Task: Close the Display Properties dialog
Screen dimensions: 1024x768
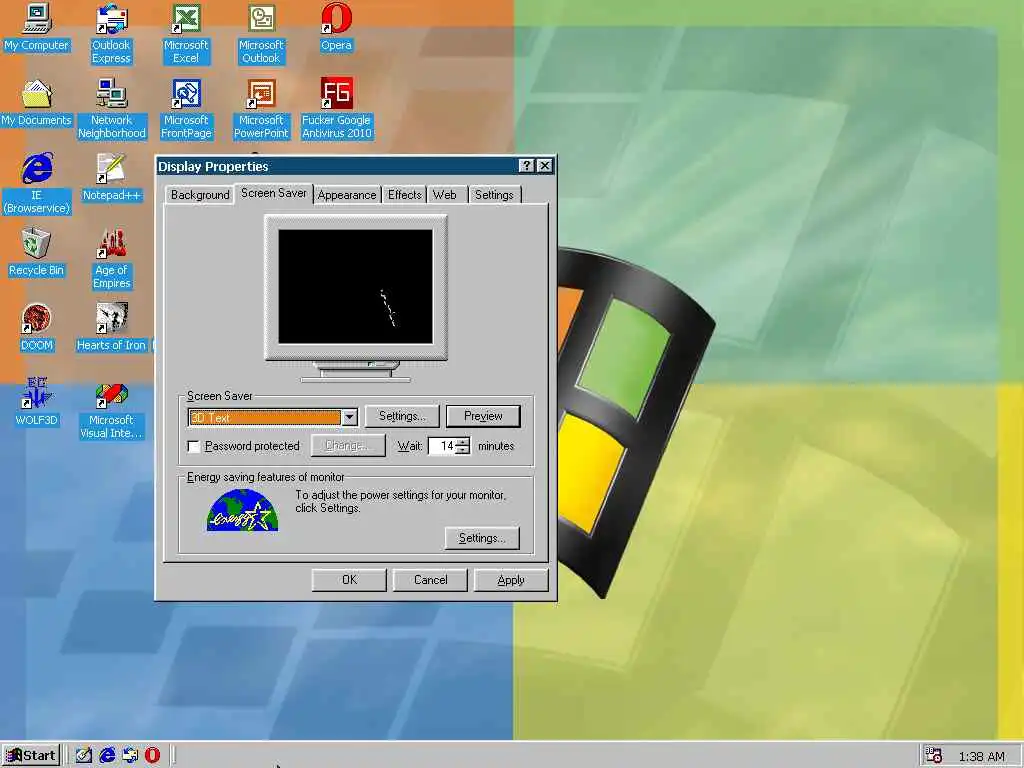Action: [x=545, y=166]
